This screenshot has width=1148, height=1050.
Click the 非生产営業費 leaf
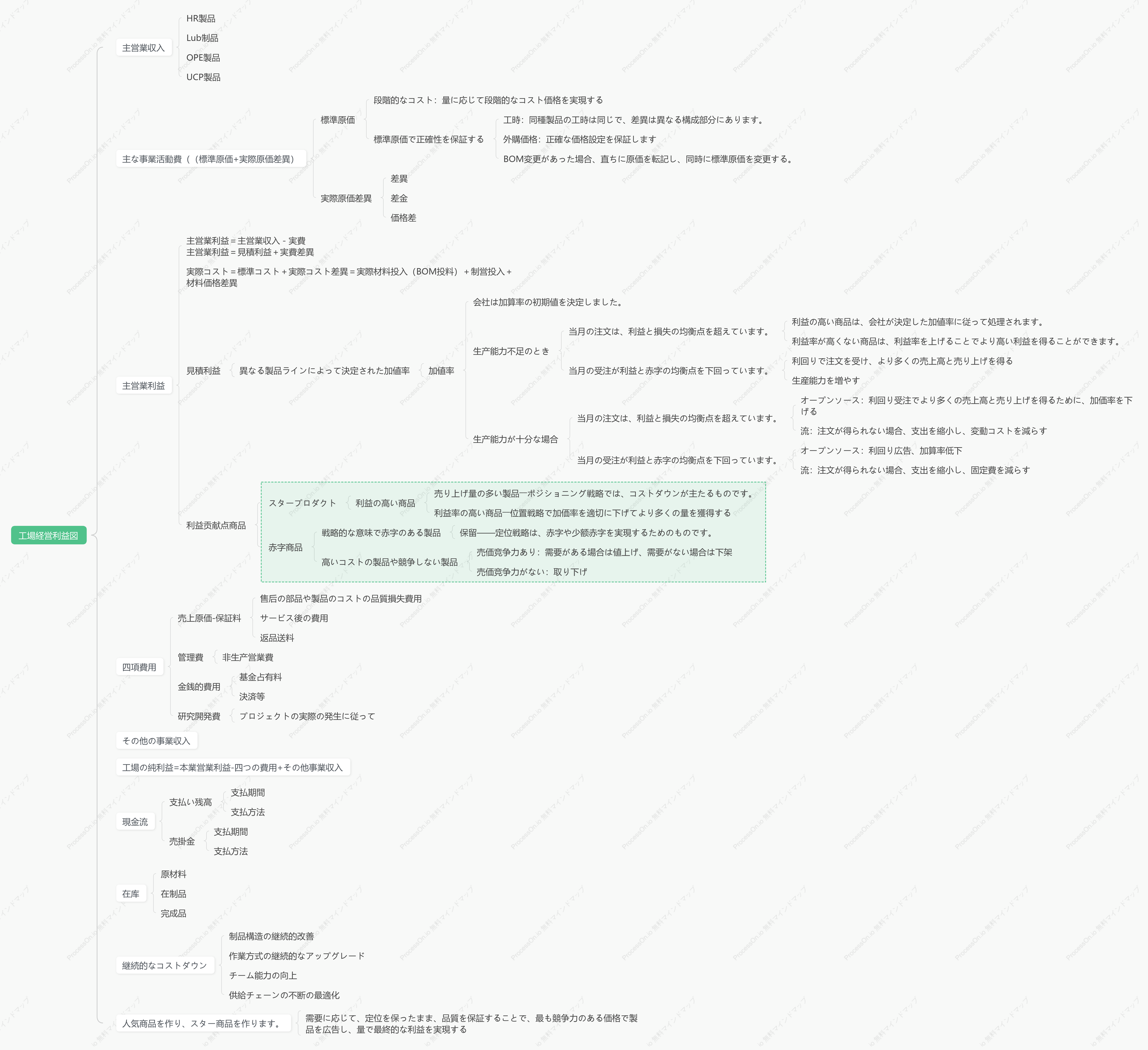click(x=247, y=657)
